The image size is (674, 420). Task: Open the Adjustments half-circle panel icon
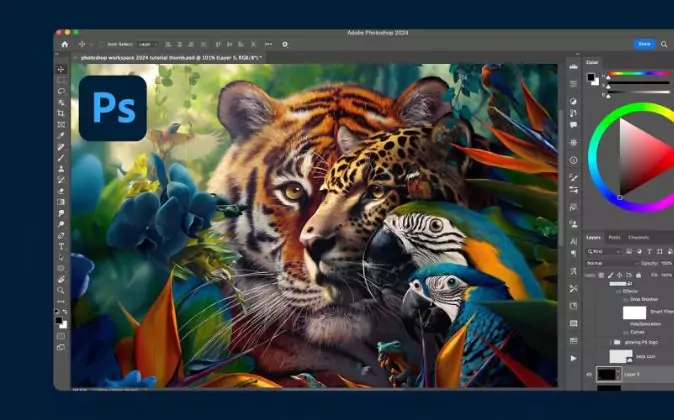click(573, 101)
